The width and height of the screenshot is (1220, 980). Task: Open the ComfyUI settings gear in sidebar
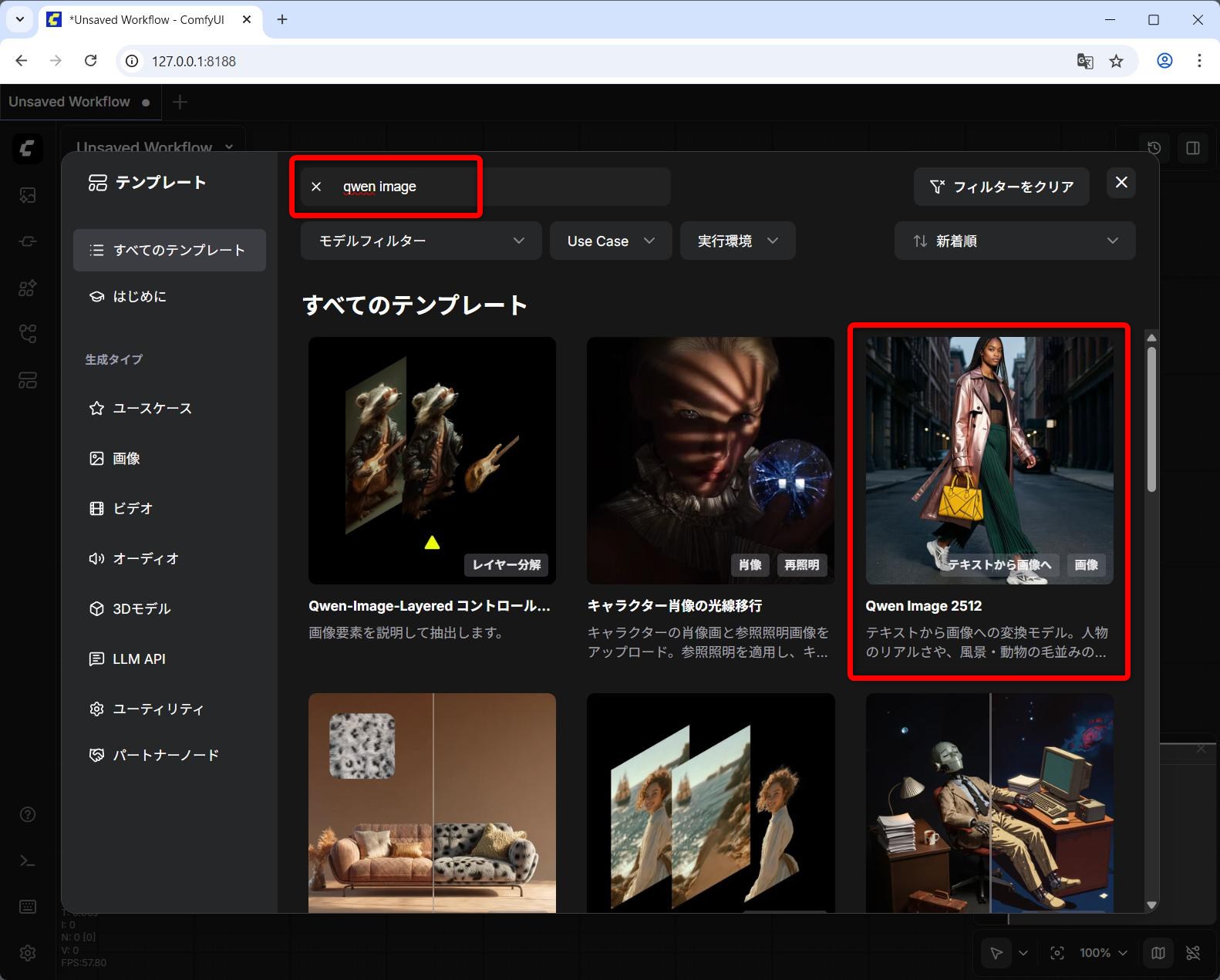pyautogui.click(x=28, y=953)
